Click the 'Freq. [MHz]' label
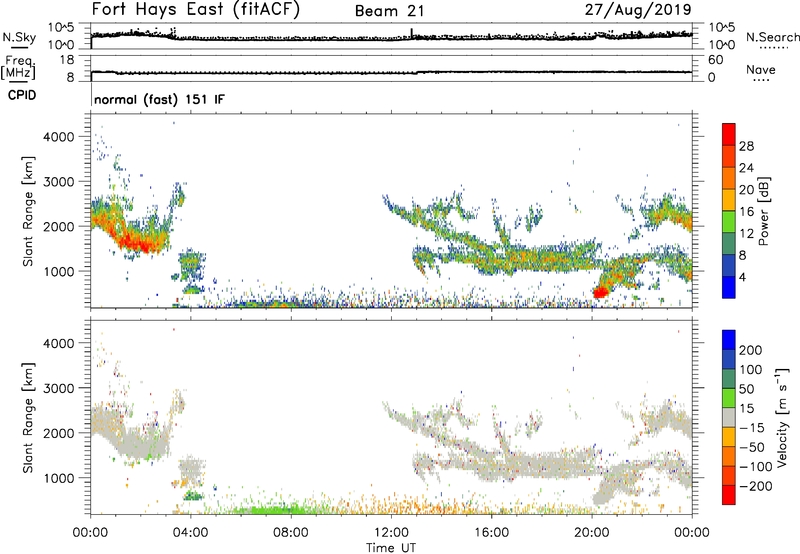 click(19, 67)
